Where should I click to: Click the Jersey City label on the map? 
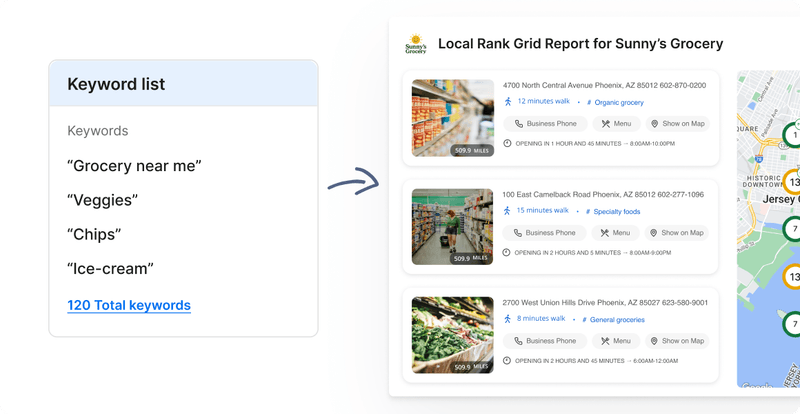(781, 199)
